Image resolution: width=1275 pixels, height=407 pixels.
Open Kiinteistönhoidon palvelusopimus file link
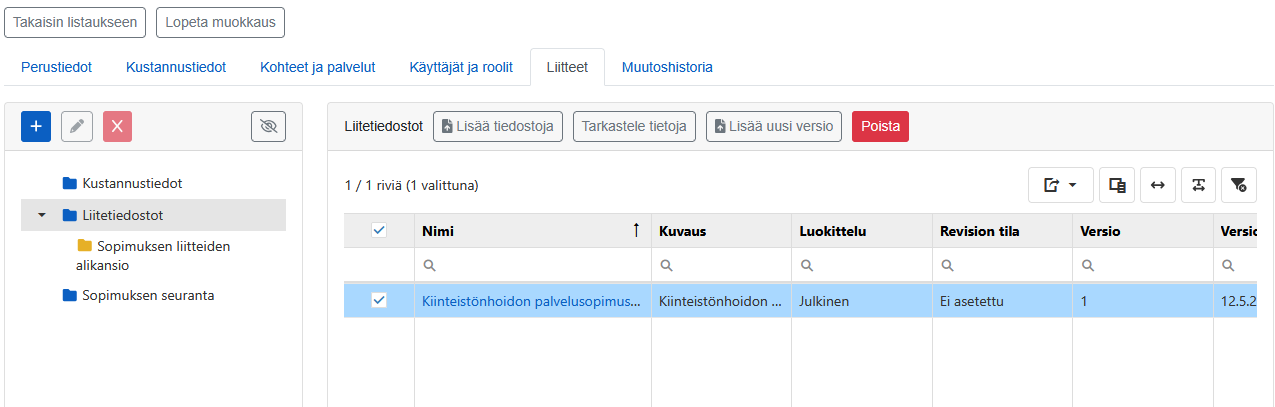click(x=532, y=300)
